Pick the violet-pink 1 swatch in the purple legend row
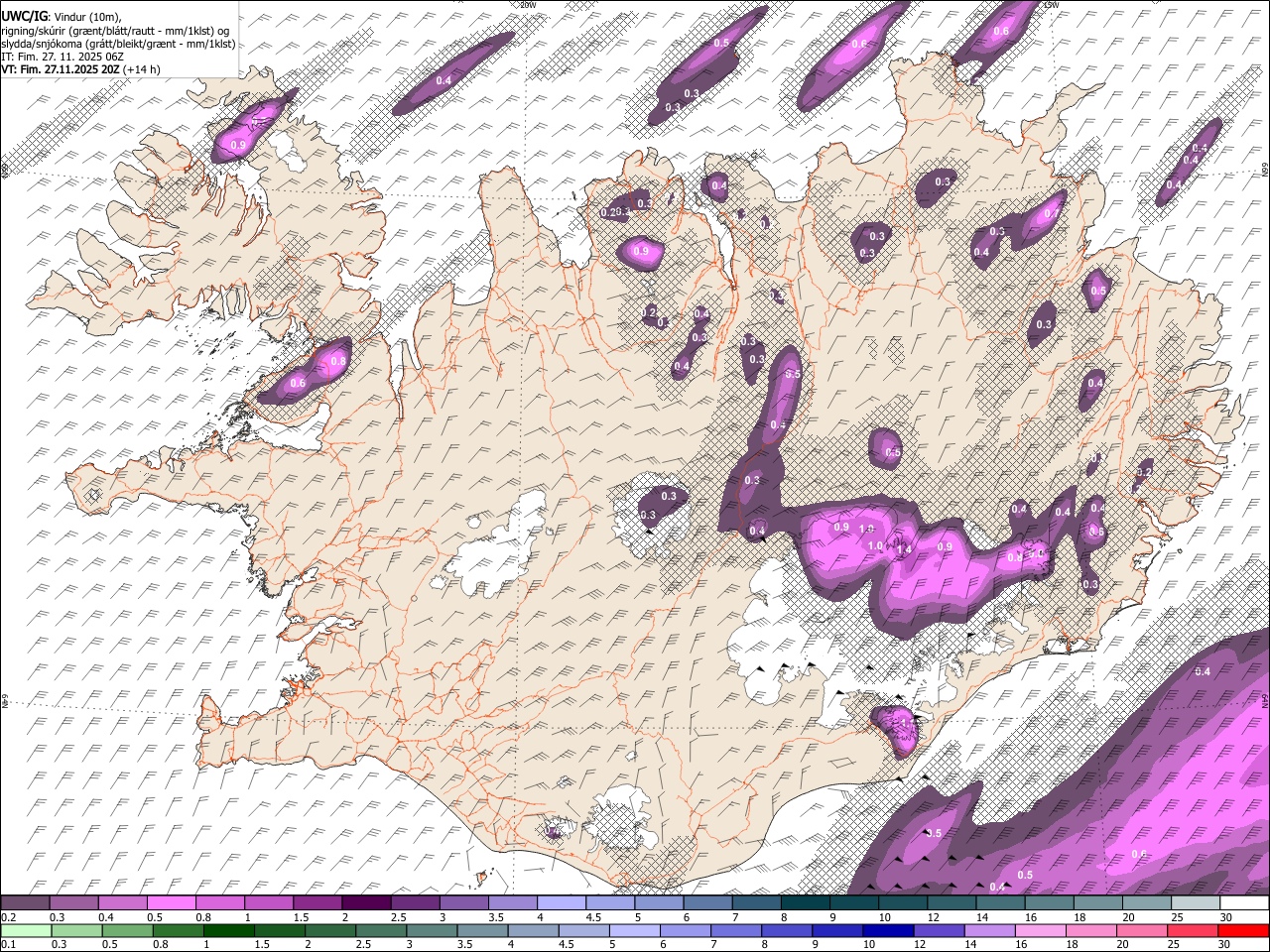The width and height of the screenshot is (1270, 952). coord(268,903)
